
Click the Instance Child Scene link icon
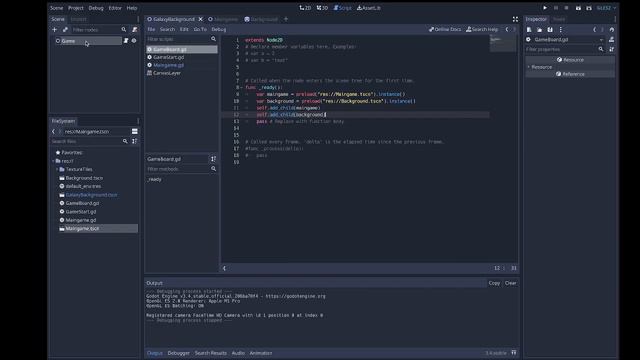tap(65, 29)
